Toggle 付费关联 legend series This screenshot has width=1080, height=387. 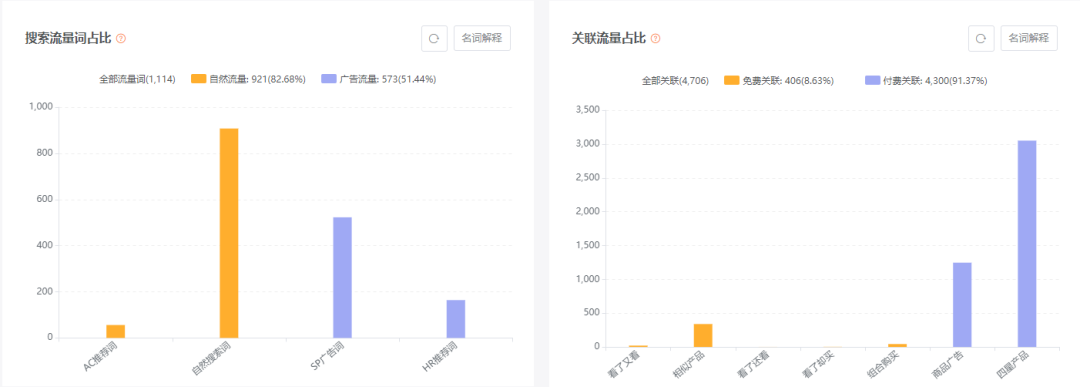click(926, 81)
